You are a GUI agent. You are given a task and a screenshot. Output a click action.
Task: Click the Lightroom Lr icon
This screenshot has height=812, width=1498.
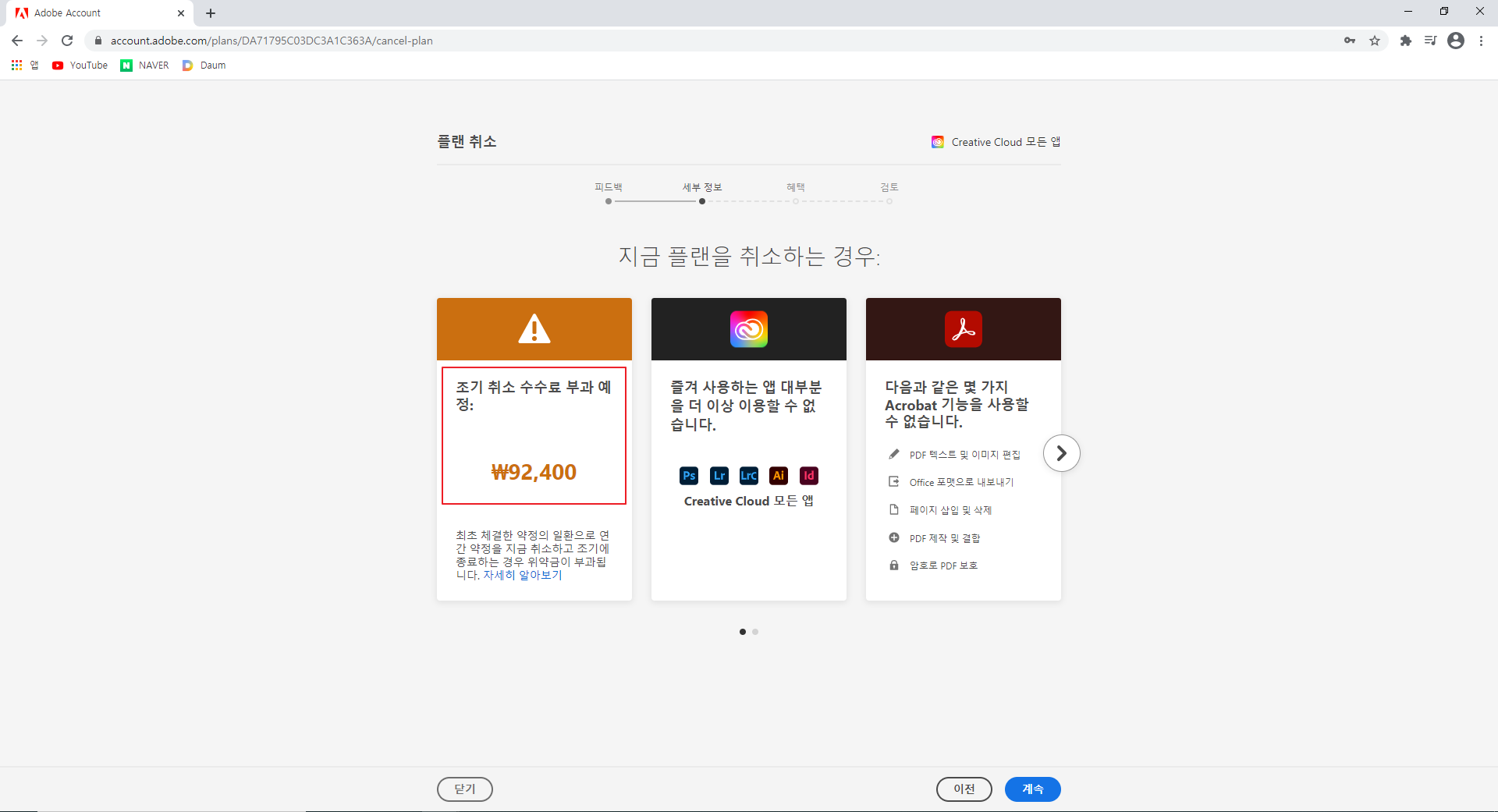719,475
